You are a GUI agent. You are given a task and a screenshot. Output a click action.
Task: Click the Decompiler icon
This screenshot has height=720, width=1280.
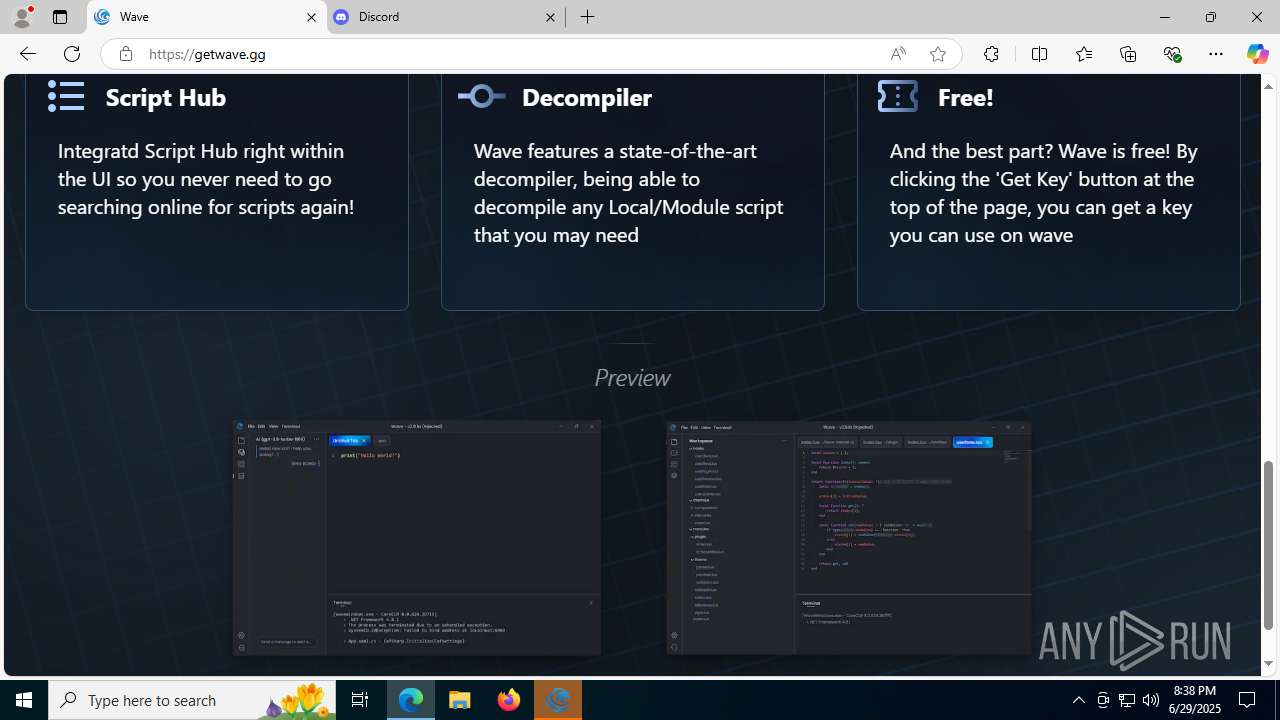[482, 96]
